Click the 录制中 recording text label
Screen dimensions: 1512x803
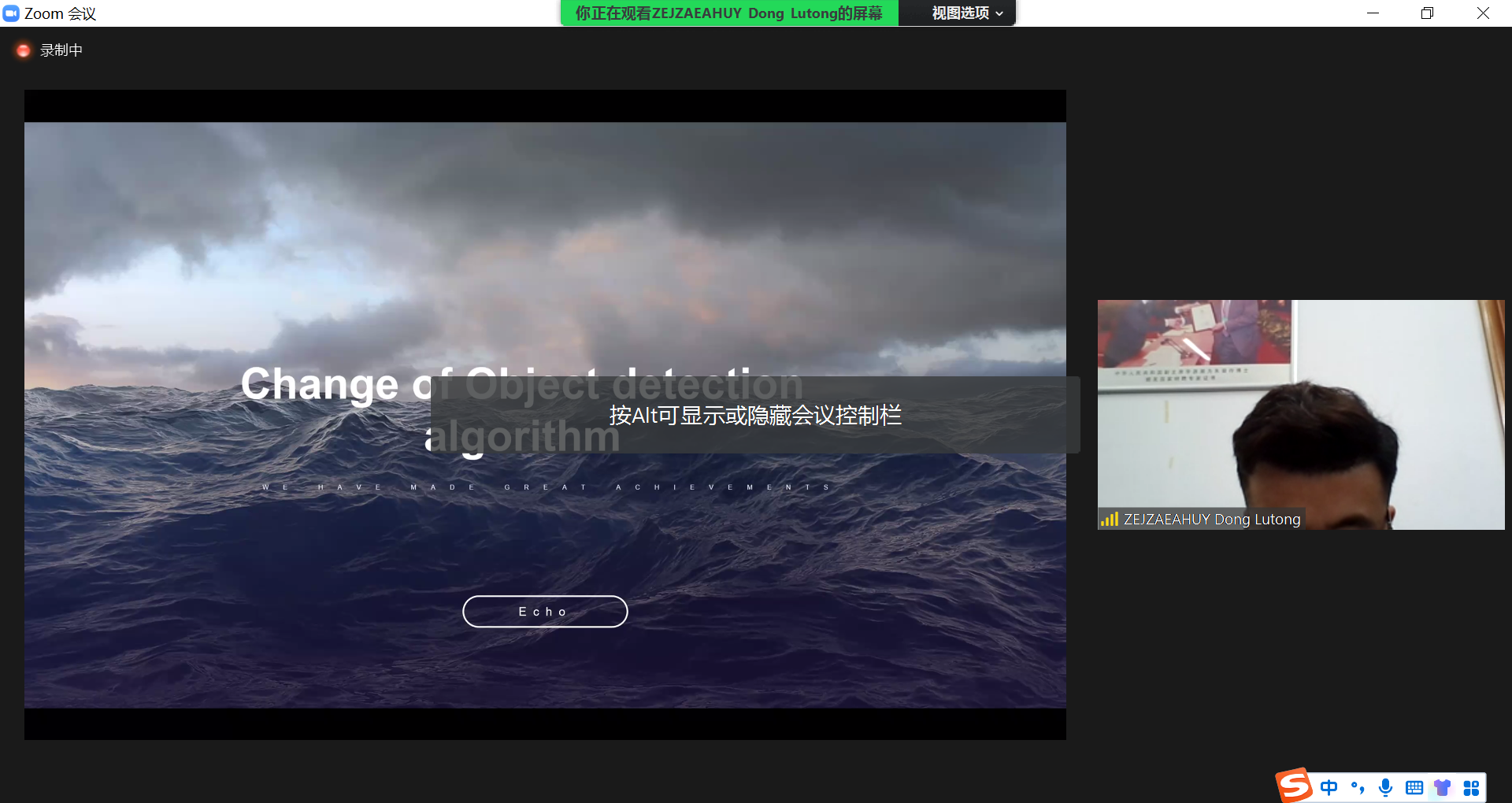click(x=61, y=50)
